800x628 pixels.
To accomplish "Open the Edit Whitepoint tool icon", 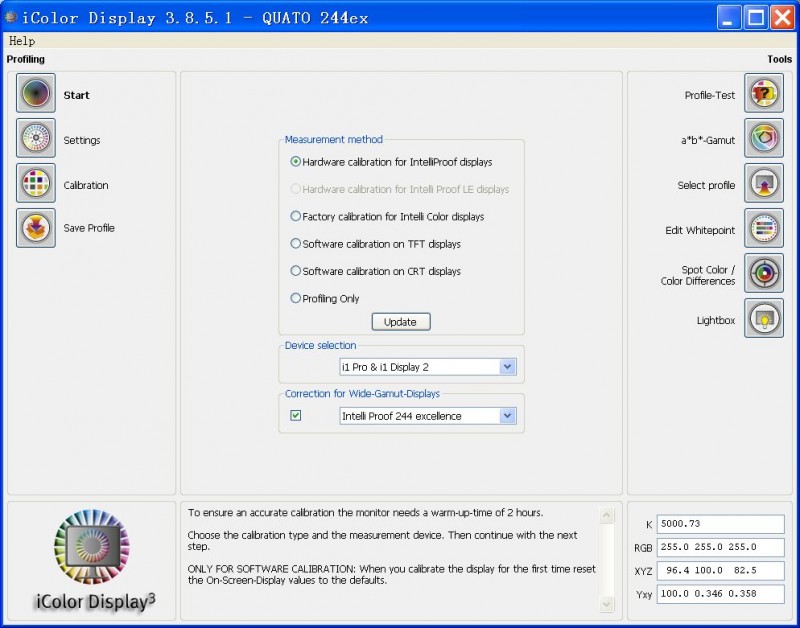I will pyautogui.click(x=764, y=229).
